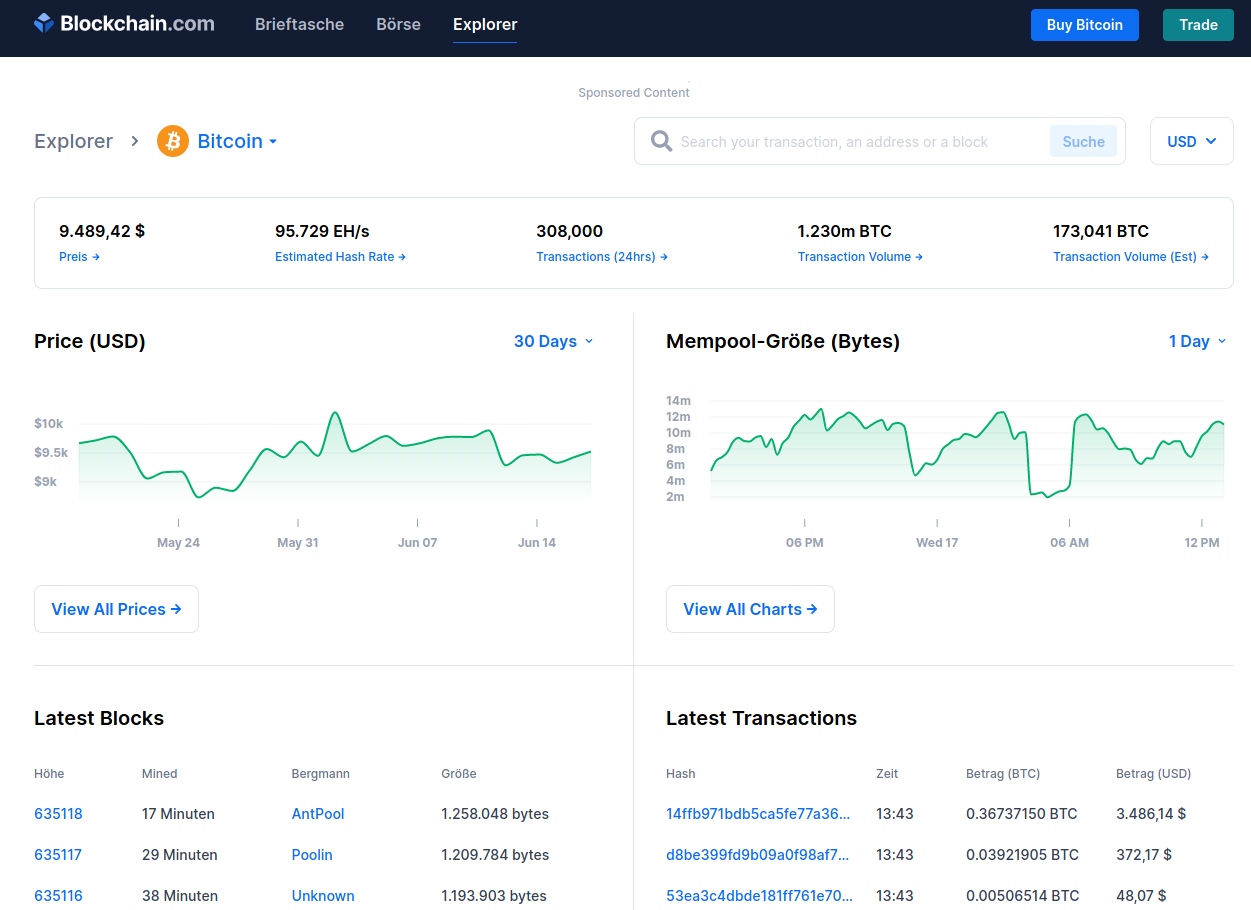
Task: Click into the transaction search field
Action: [x=860, y=142]
